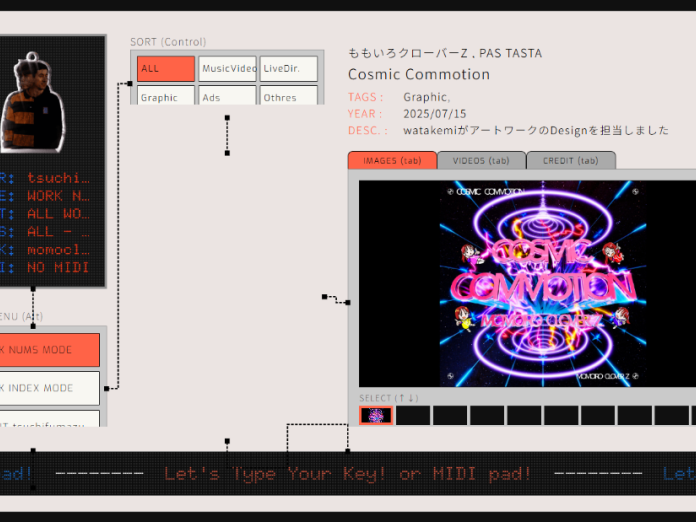Switch to the IMAGES tab
This screenshot has height=522, width=696.
point(392,161)
